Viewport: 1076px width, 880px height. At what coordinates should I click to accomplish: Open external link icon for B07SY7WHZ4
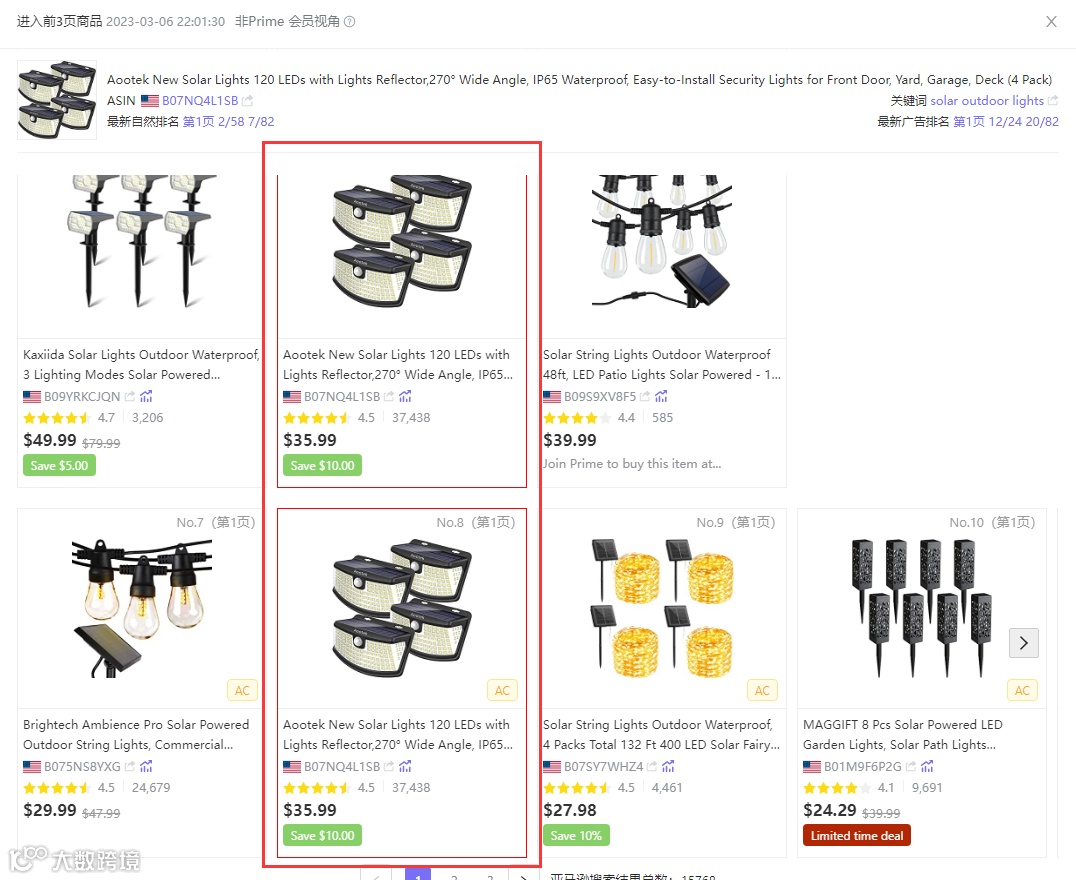click(x=651, y=766)
